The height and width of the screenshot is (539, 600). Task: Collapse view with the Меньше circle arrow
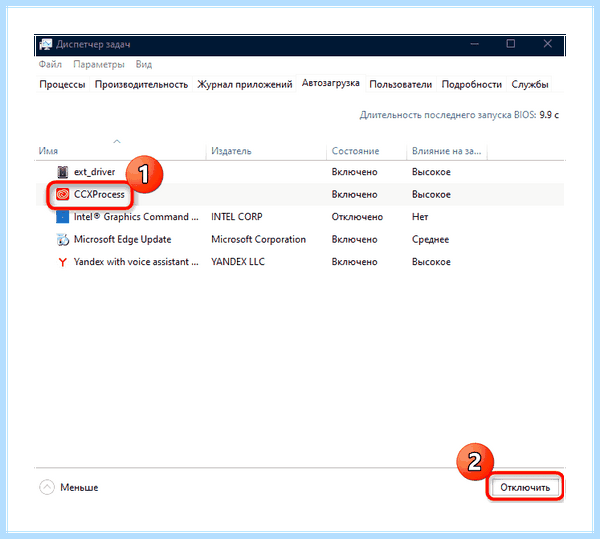(x=47, y=487)
